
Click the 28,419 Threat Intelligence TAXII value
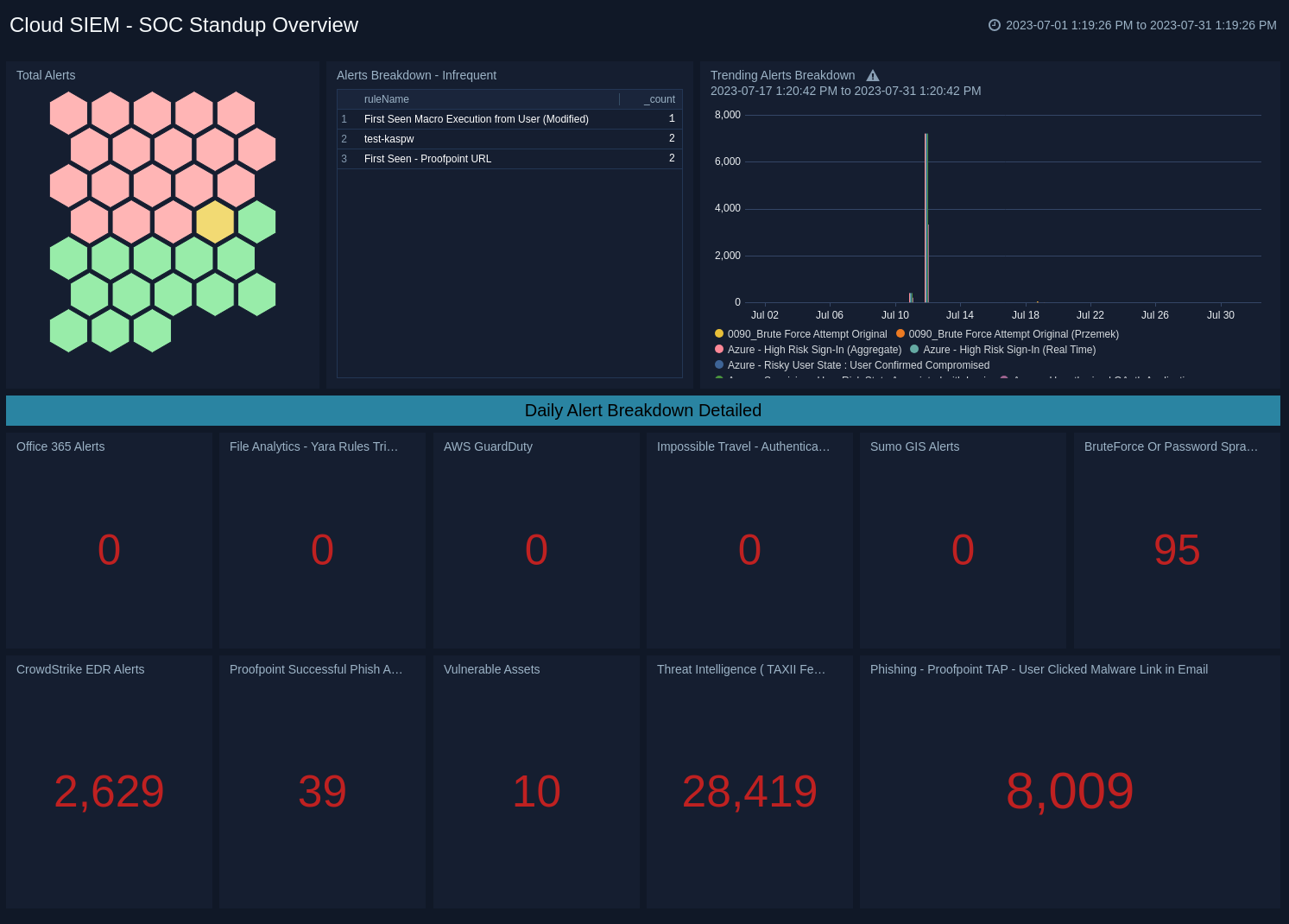749,791
